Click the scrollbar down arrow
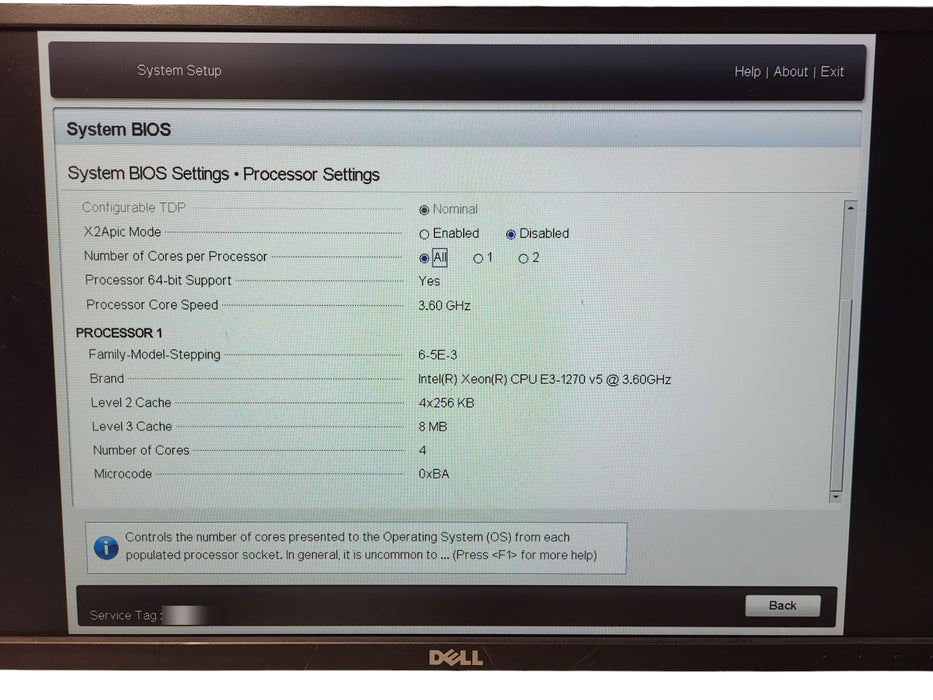The height and width of the screenshot is (700, 933). 836,496
